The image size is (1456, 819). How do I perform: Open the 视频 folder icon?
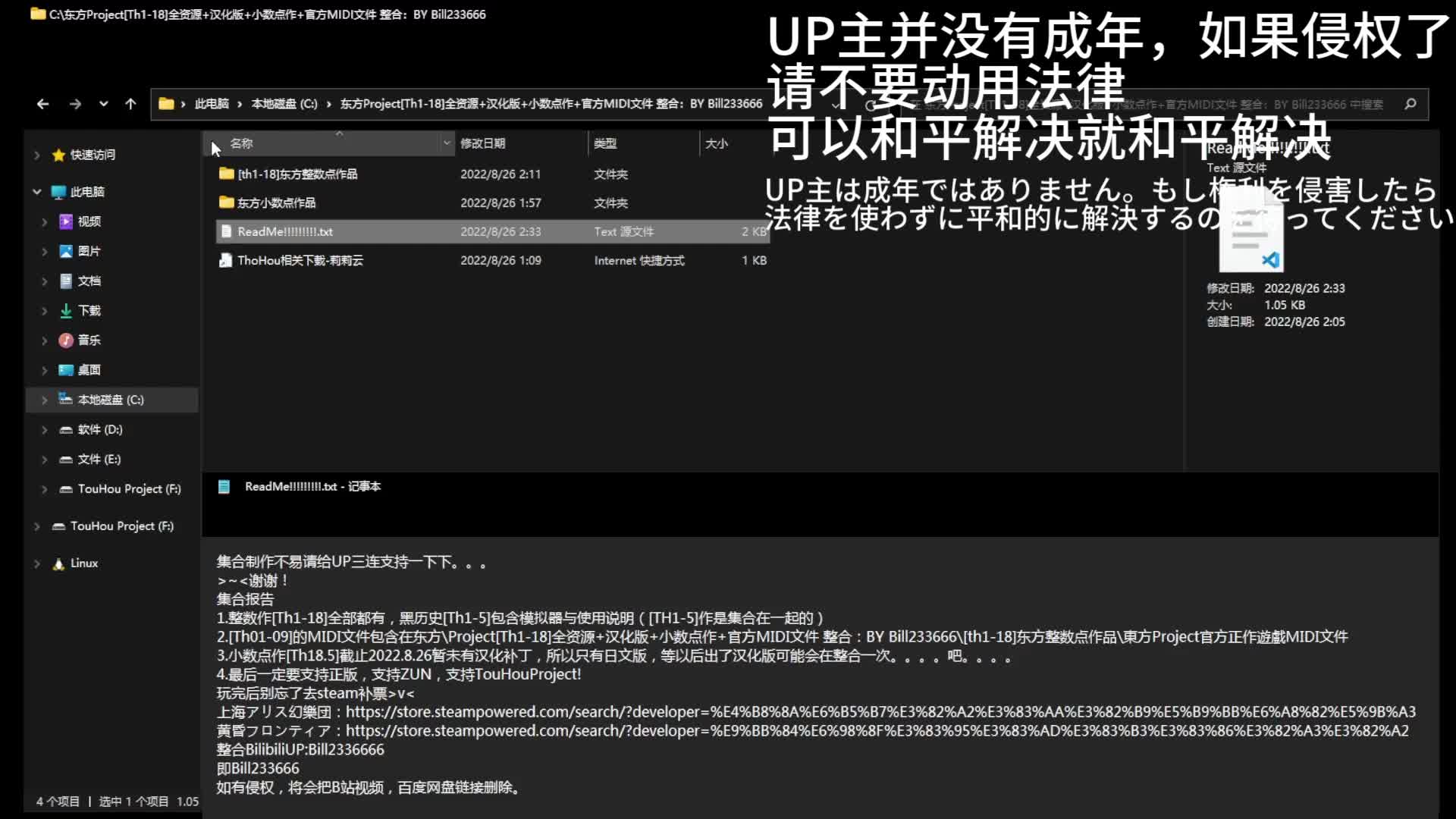coord(66,221)
